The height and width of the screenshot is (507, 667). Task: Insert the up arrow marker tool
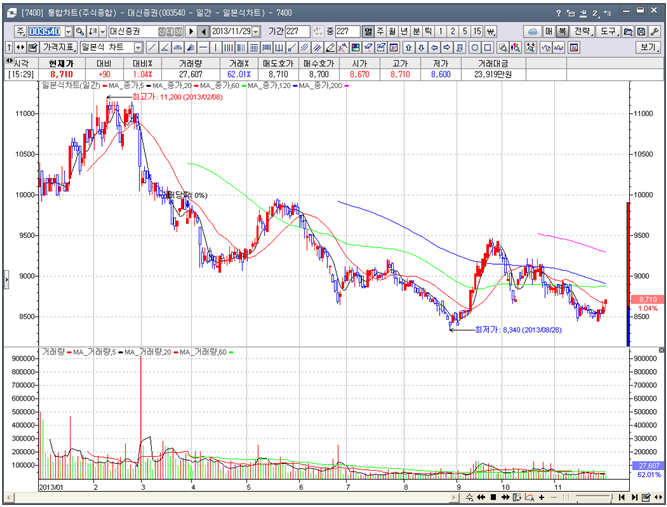pos(408,47)
